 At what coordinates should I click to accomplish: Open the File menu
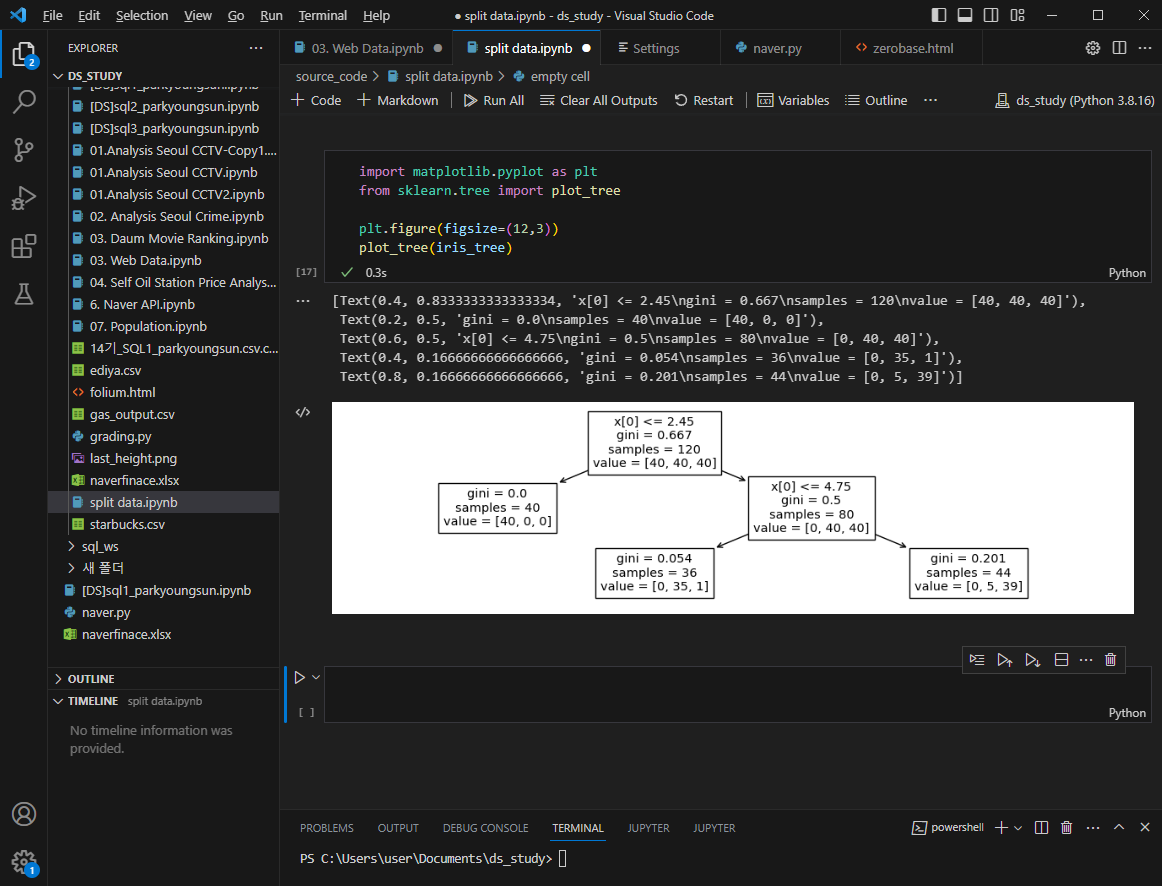pyautogui.click(x=53, y=16)
